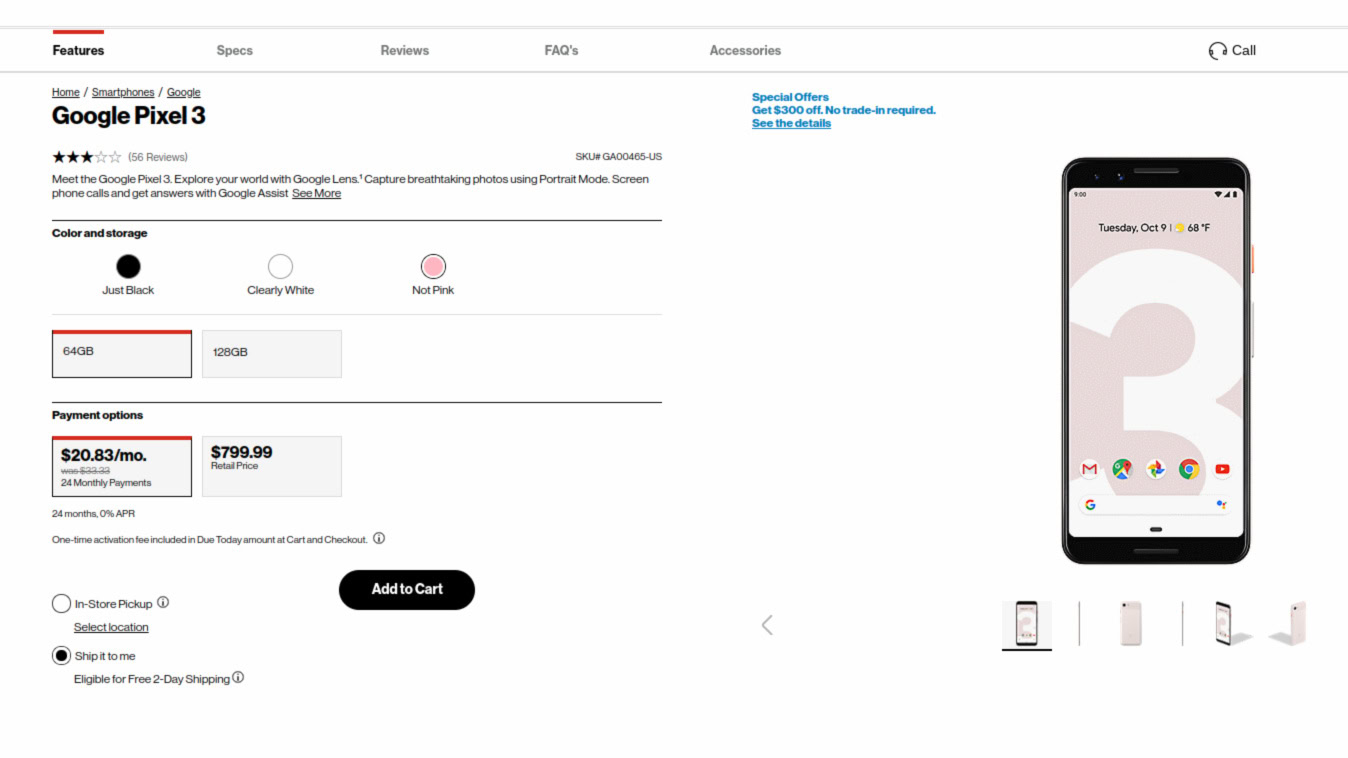
Task: Select the In-Store Pickup radio button
Action: (61, 603)
